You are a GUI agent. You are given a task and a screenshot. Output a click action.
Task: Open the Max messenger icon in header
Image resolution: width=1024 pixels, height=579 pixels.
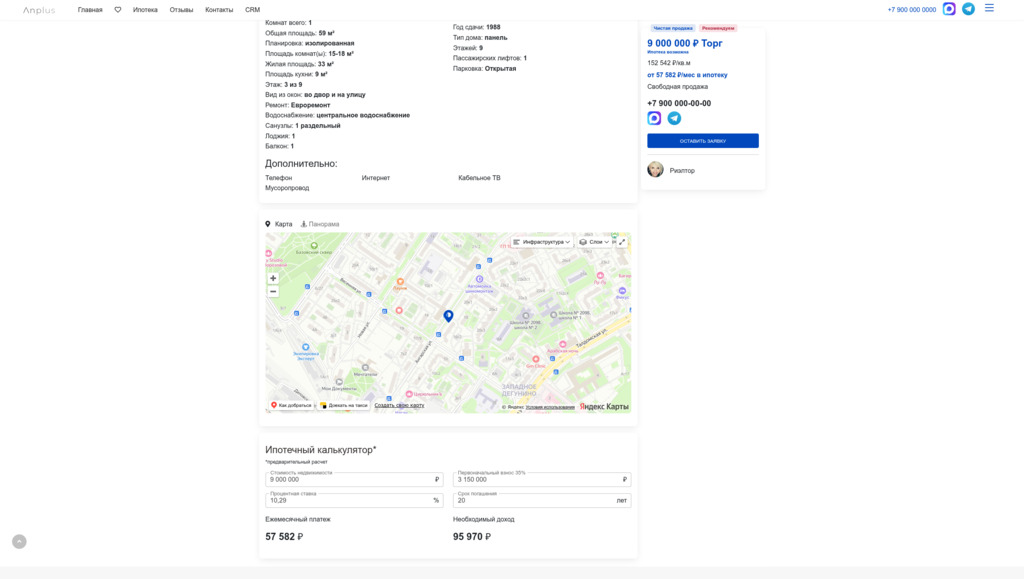[949, 9]
